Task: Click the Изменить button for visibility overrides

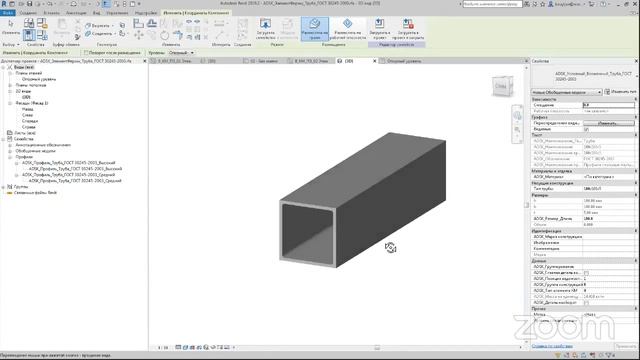Action: pos(609,123)
